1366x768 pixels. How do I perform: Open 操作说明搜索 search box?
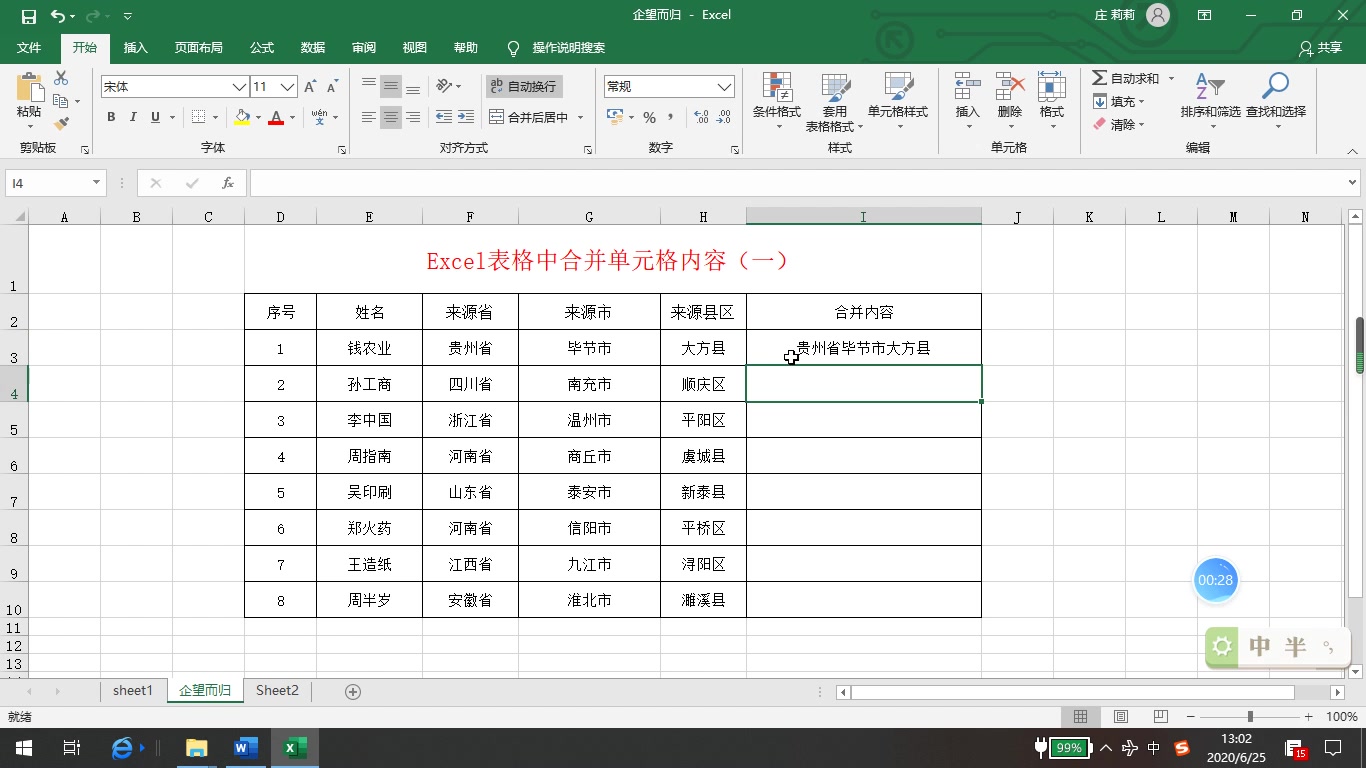coord(565,47)
